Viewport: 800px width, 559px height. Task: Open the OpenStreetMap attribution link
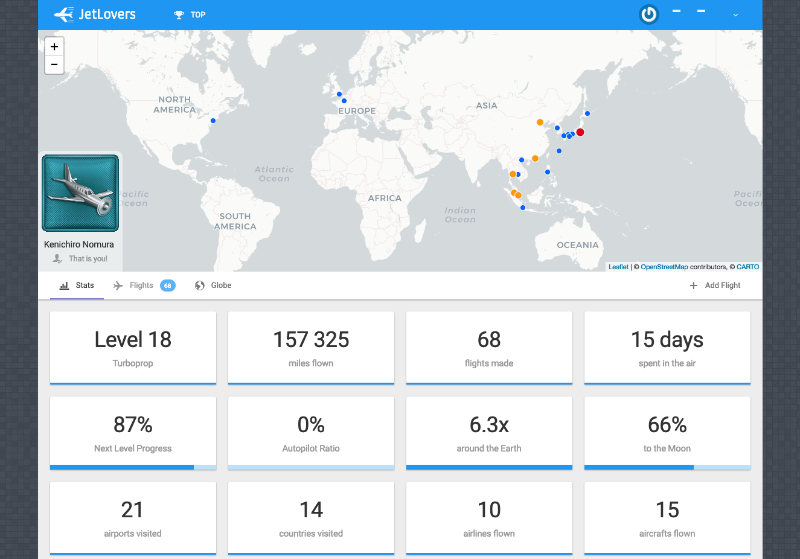click(664, 267)
